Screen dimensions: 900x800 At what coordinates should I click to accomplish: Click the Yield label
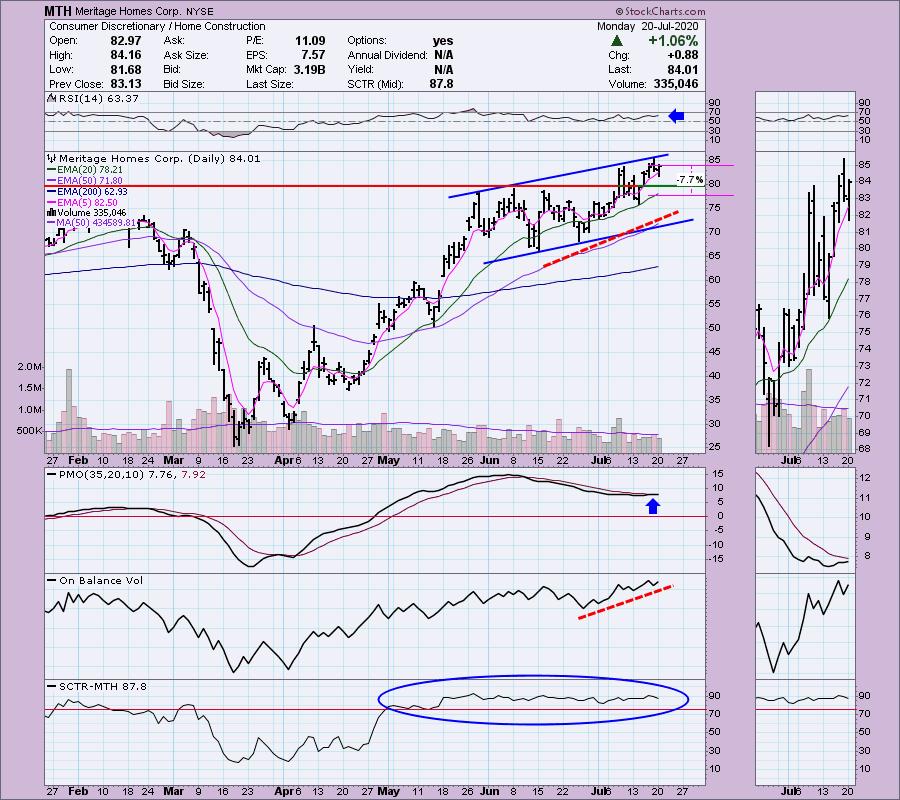point(361,69)
